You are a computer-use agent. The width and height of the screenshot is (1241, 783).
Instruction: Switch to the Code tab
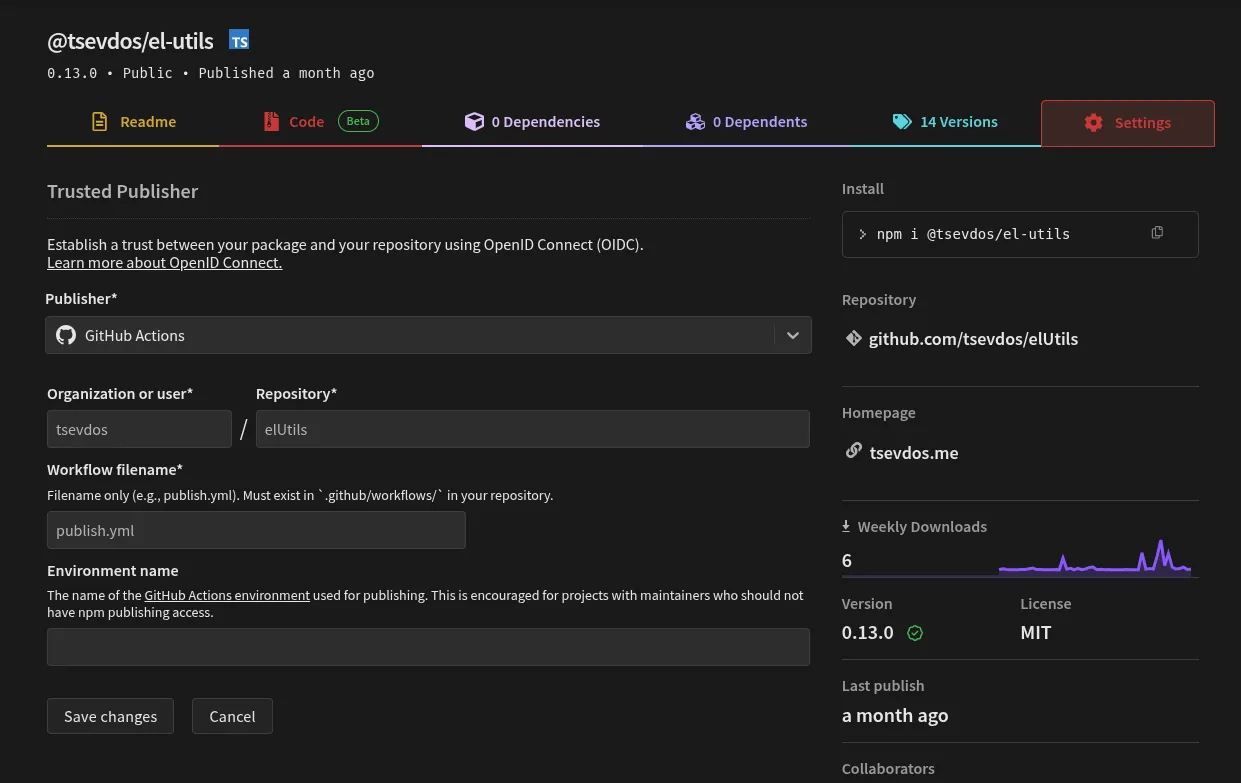coord(306,122)
